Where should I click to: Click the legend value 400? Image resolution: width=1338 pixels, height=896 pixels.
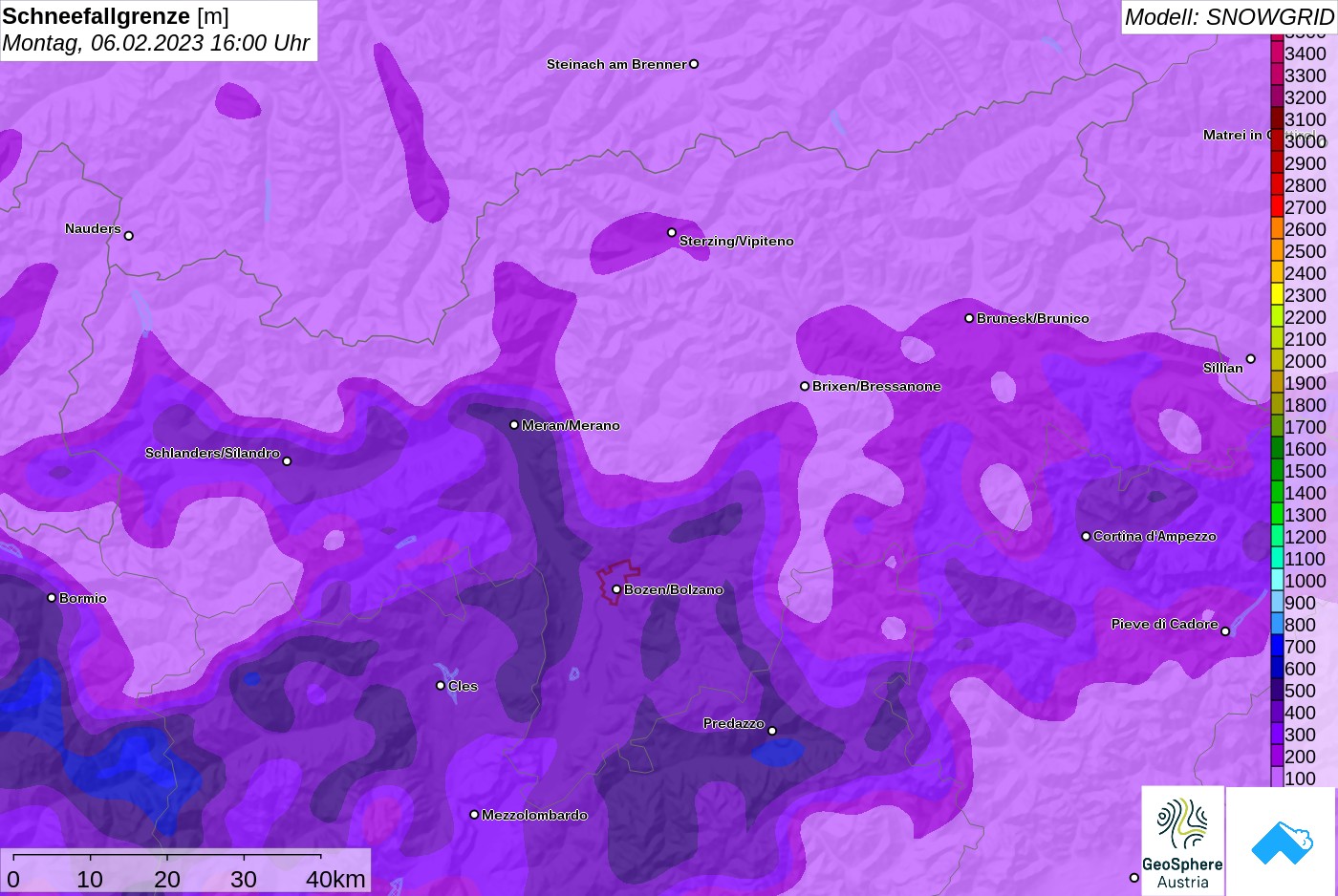click(x=1300, y=713)
